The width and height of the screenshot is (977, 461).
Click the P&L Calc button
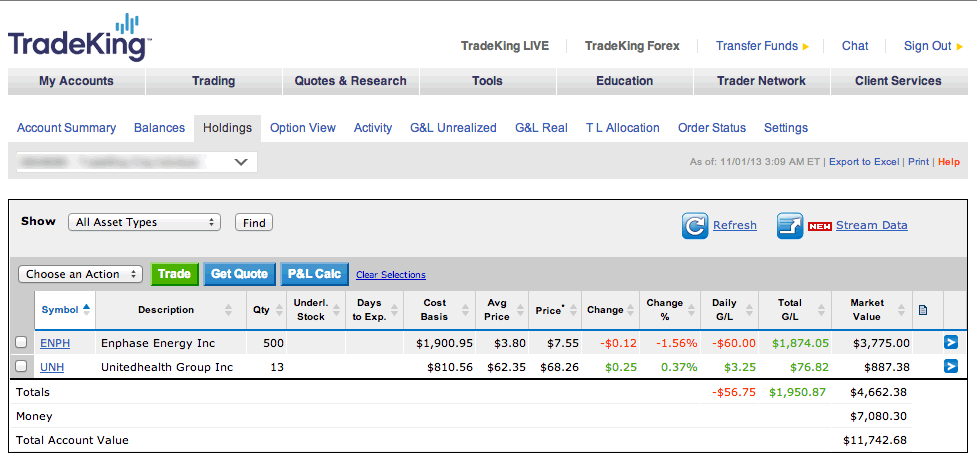click(315, 274)
